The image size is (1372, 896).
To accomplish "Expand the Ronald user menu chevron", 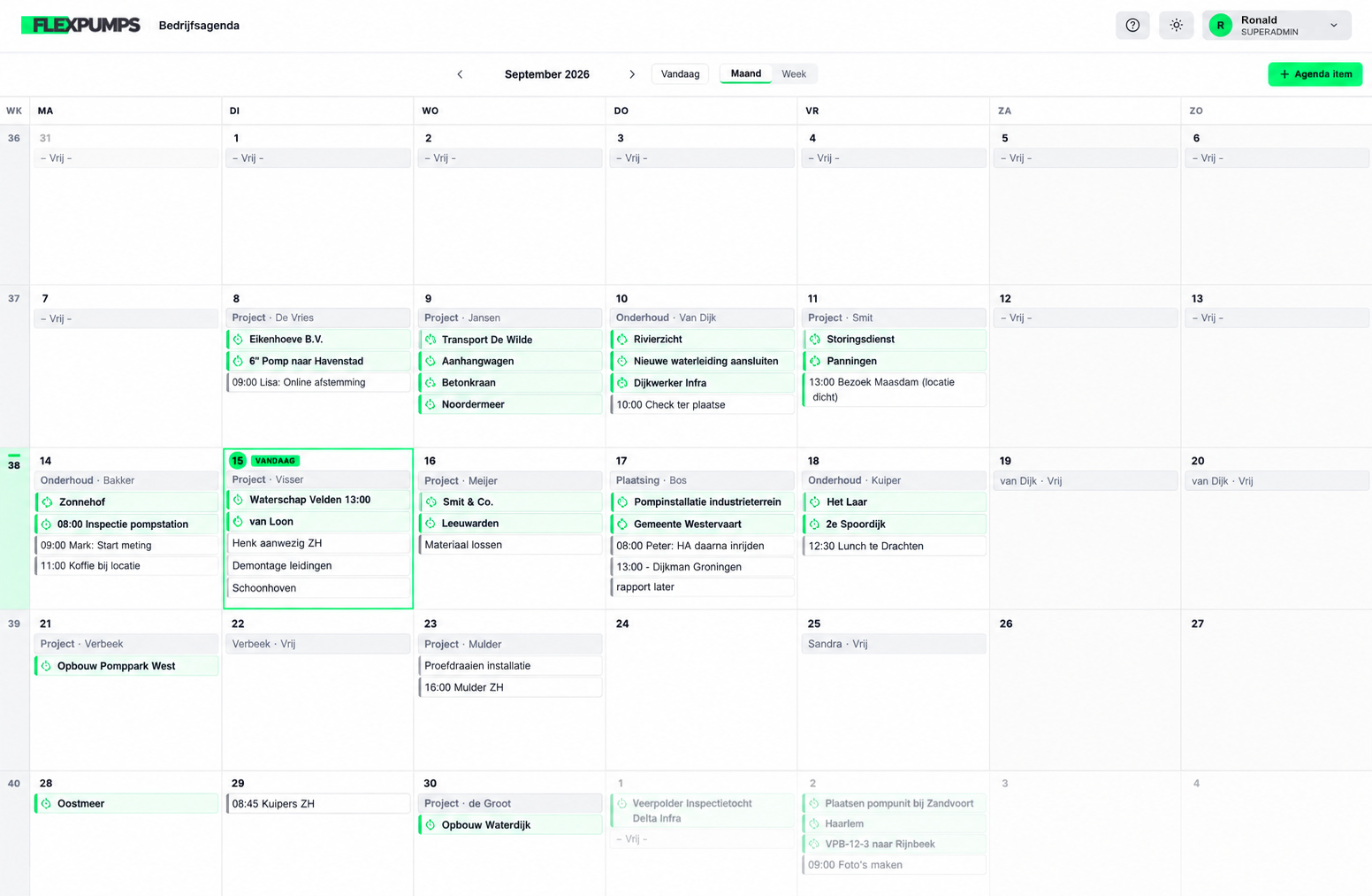I will point(1334,26).
